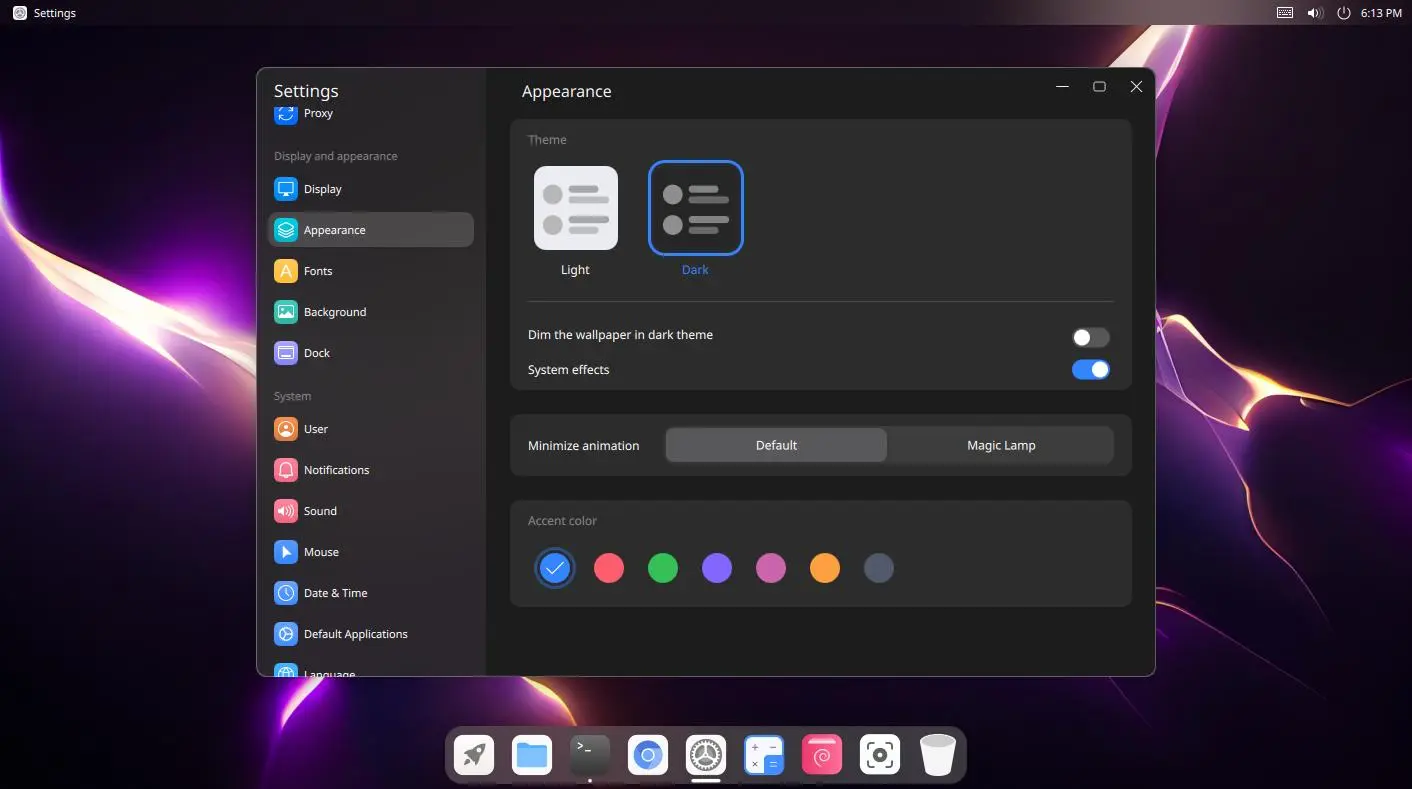Enable Dim the wallpaper in dark theme

pos(1090,337)
